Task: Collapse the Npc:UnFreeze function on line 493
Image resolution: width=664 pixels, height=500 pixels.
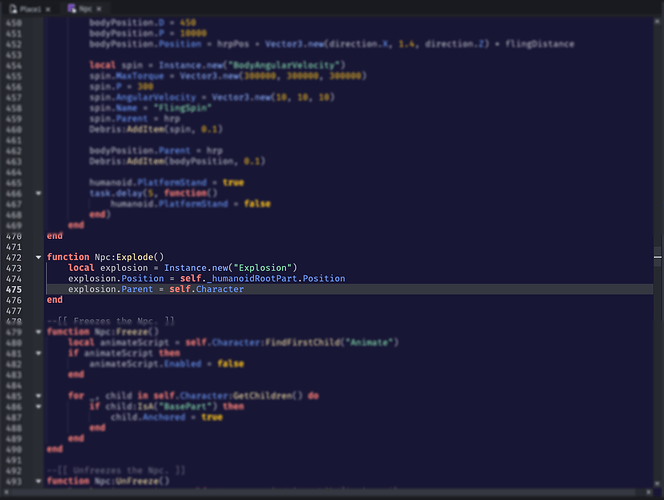Action: click(x=38, y=481)
